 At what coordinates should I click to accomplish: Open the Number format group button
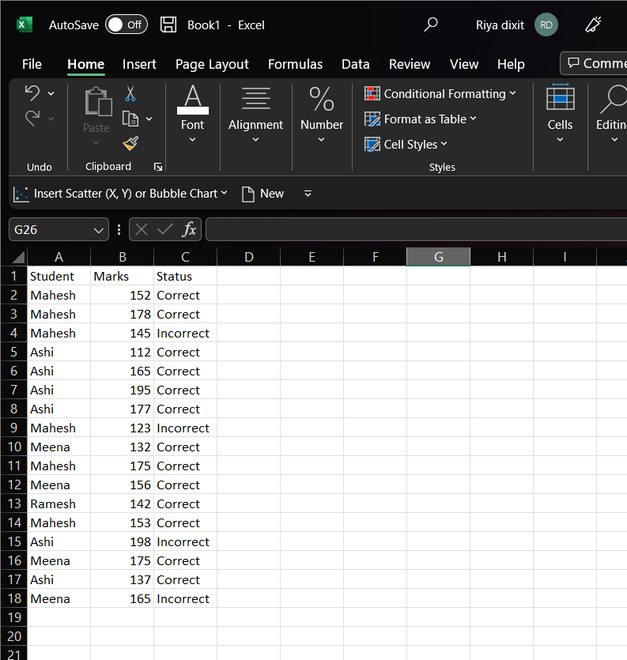[x=321, y=113]
